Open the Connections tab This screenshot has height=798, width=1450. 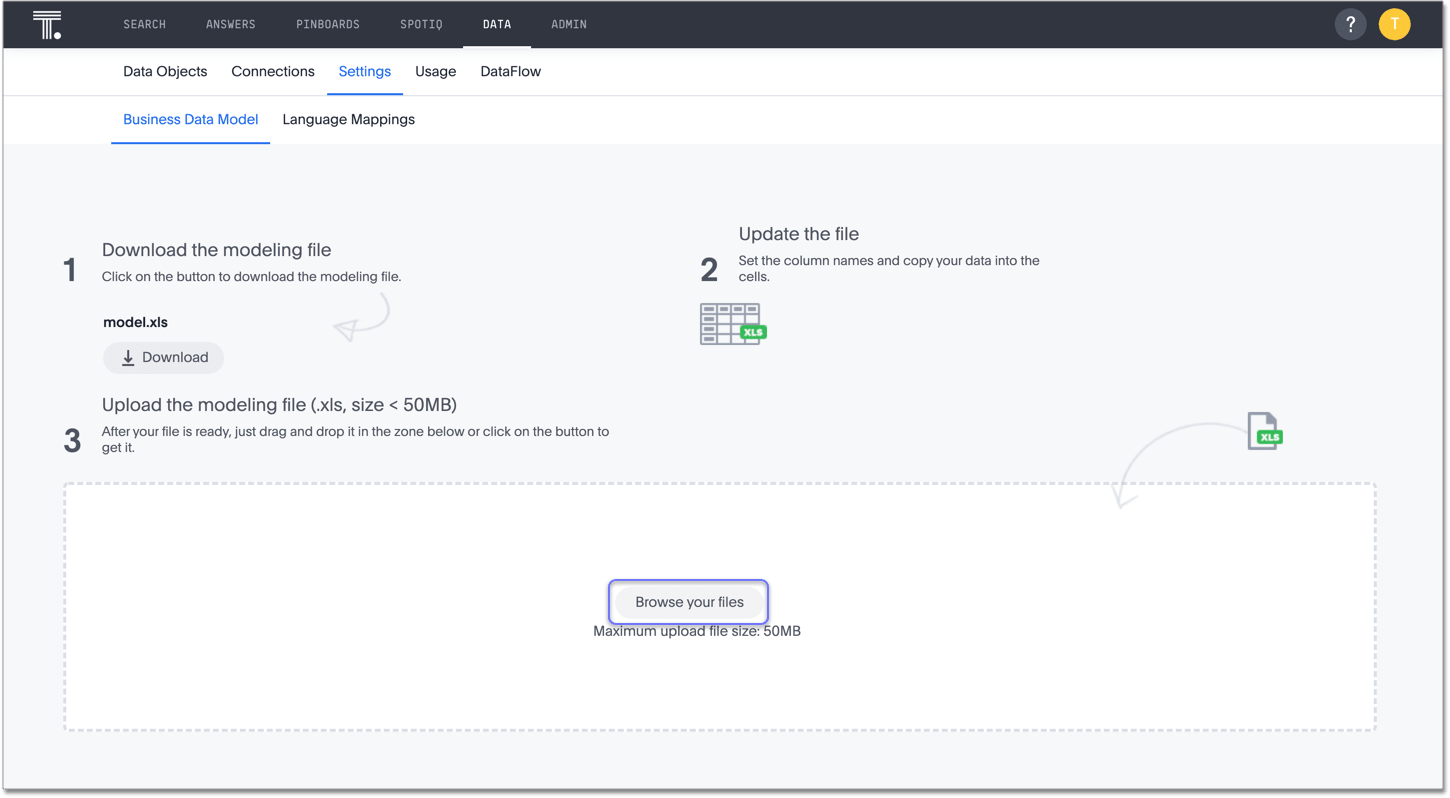[x=273, y=72]
